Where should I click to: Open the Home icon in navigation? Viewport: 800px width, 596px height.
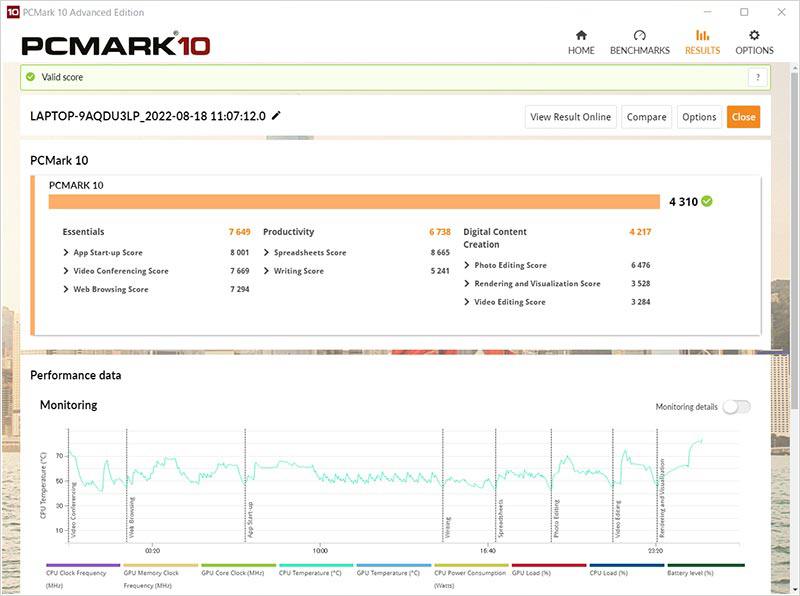pos(581,36)
